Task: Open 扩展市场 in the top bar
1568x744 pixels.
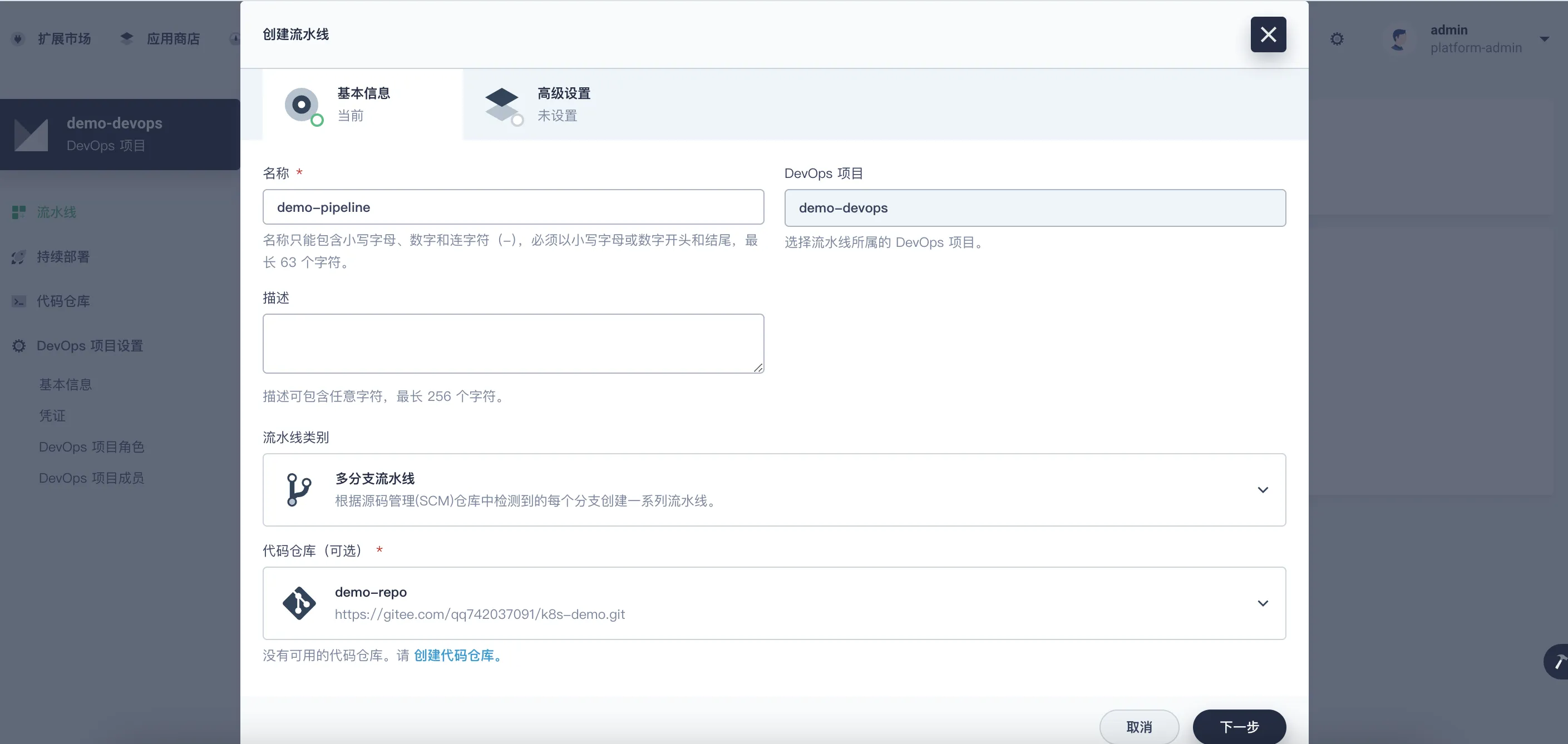Action: point(64,39)
